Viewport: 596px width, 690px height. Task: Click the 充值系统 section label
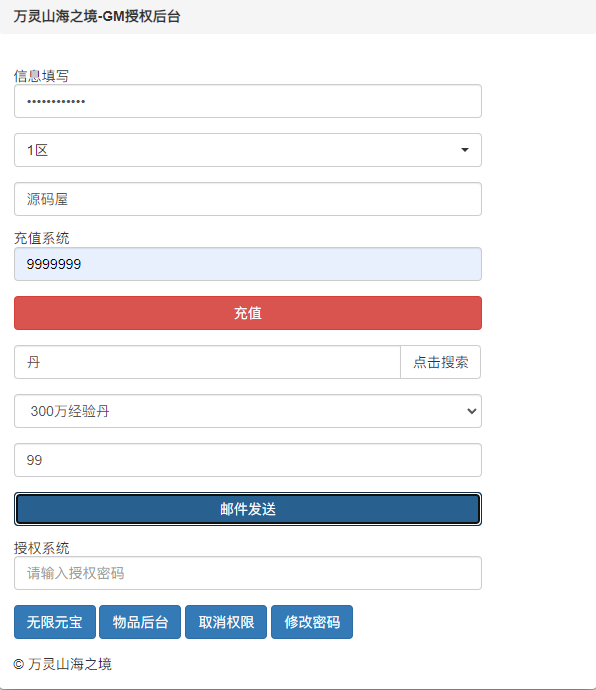point(41,238)
